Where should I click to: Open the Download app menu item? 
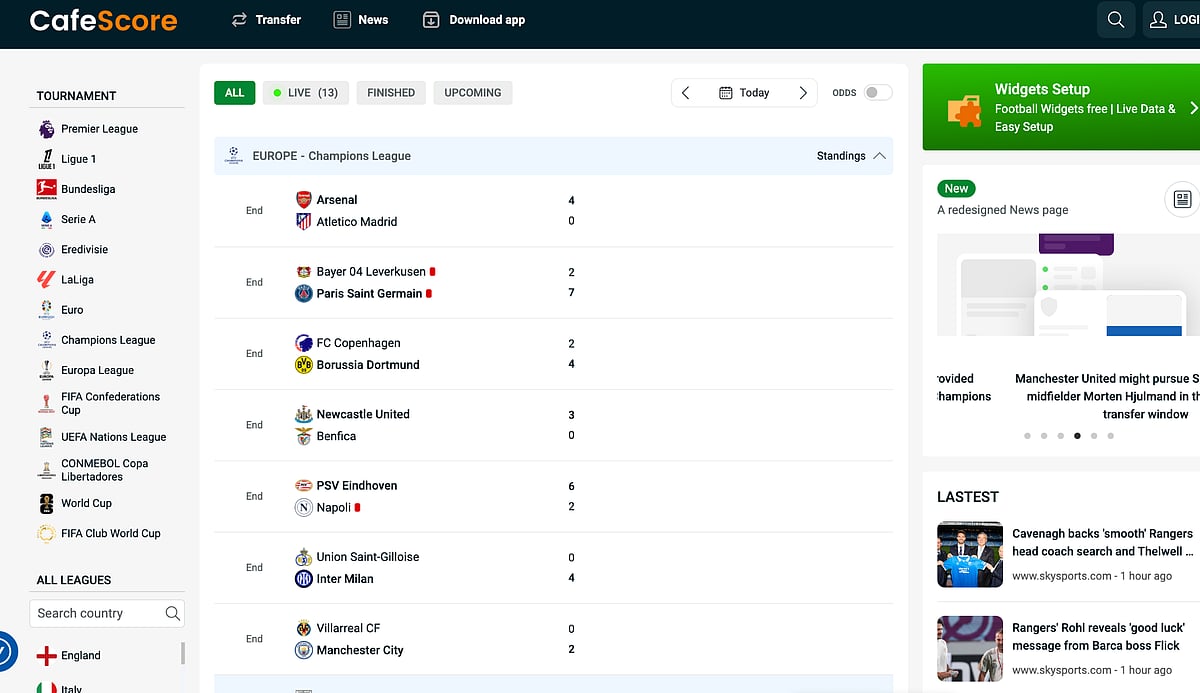click(474, 20)
